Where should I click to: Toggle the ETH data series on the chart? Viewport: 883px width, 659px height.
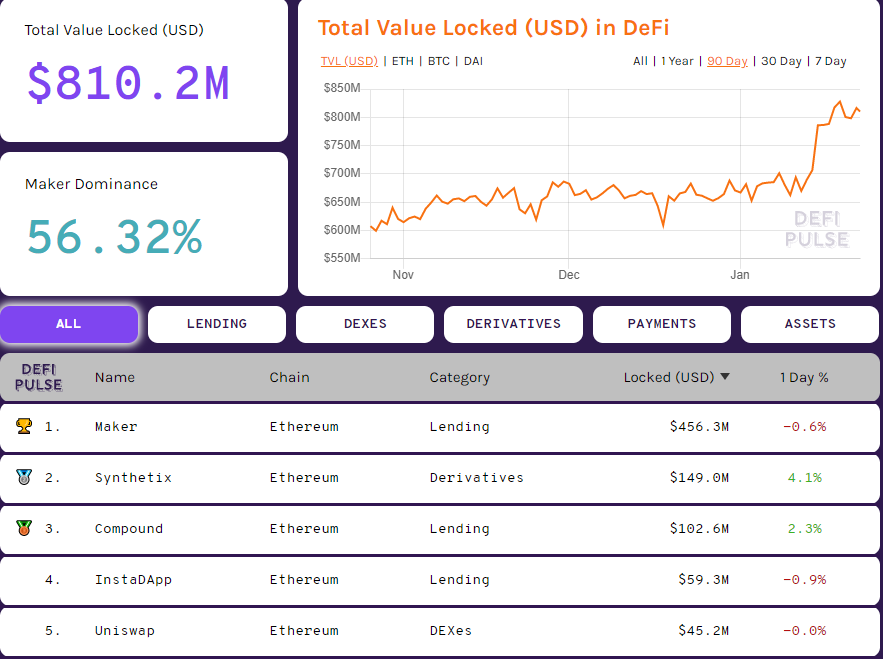point(402,61)
